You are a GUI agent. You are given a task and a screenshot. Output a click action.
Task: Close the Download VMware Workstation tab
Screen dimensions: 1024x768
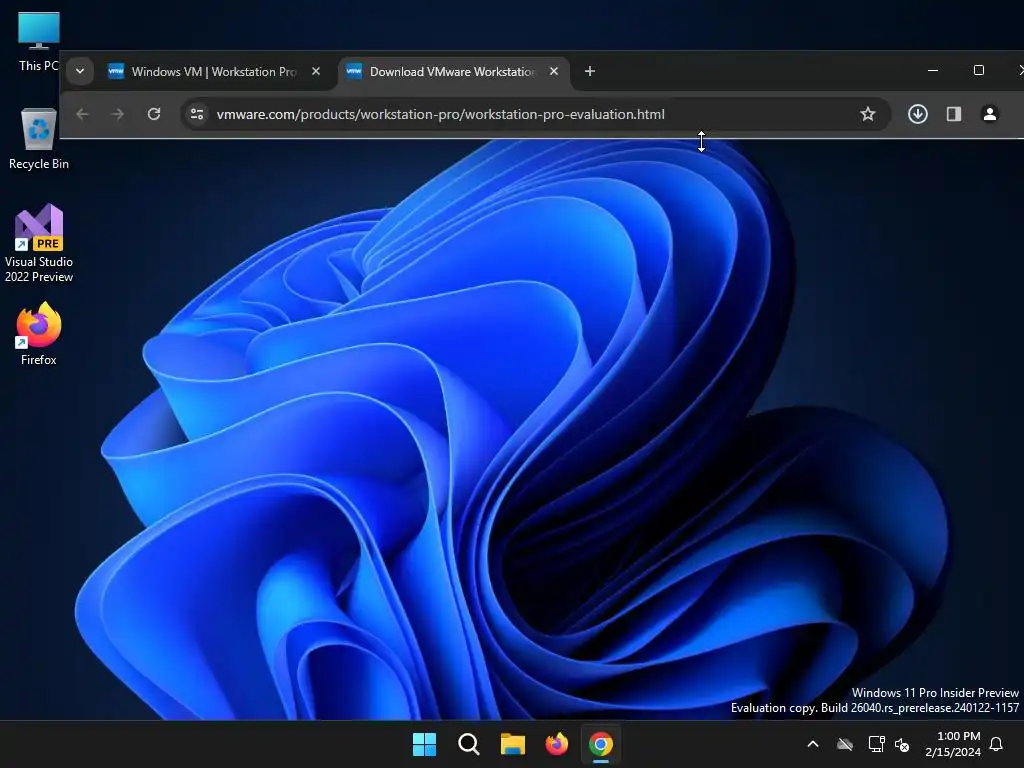point(554,71)
